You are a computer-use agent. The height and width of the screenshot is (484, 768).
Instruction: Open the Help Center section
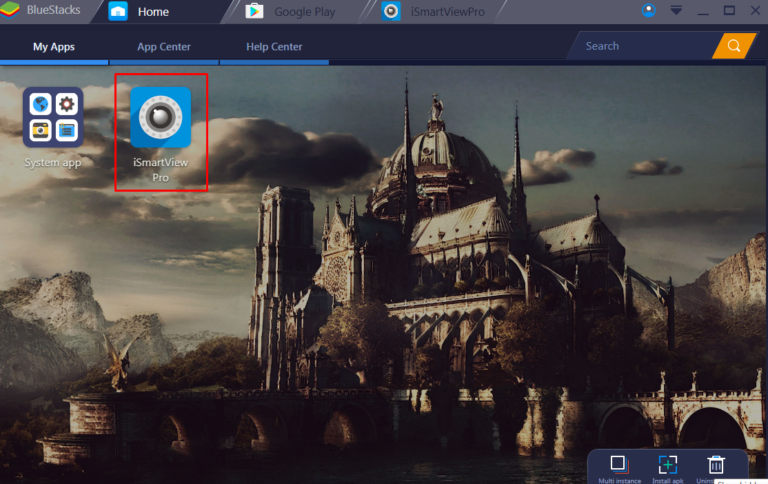click(x=274, y=47)
